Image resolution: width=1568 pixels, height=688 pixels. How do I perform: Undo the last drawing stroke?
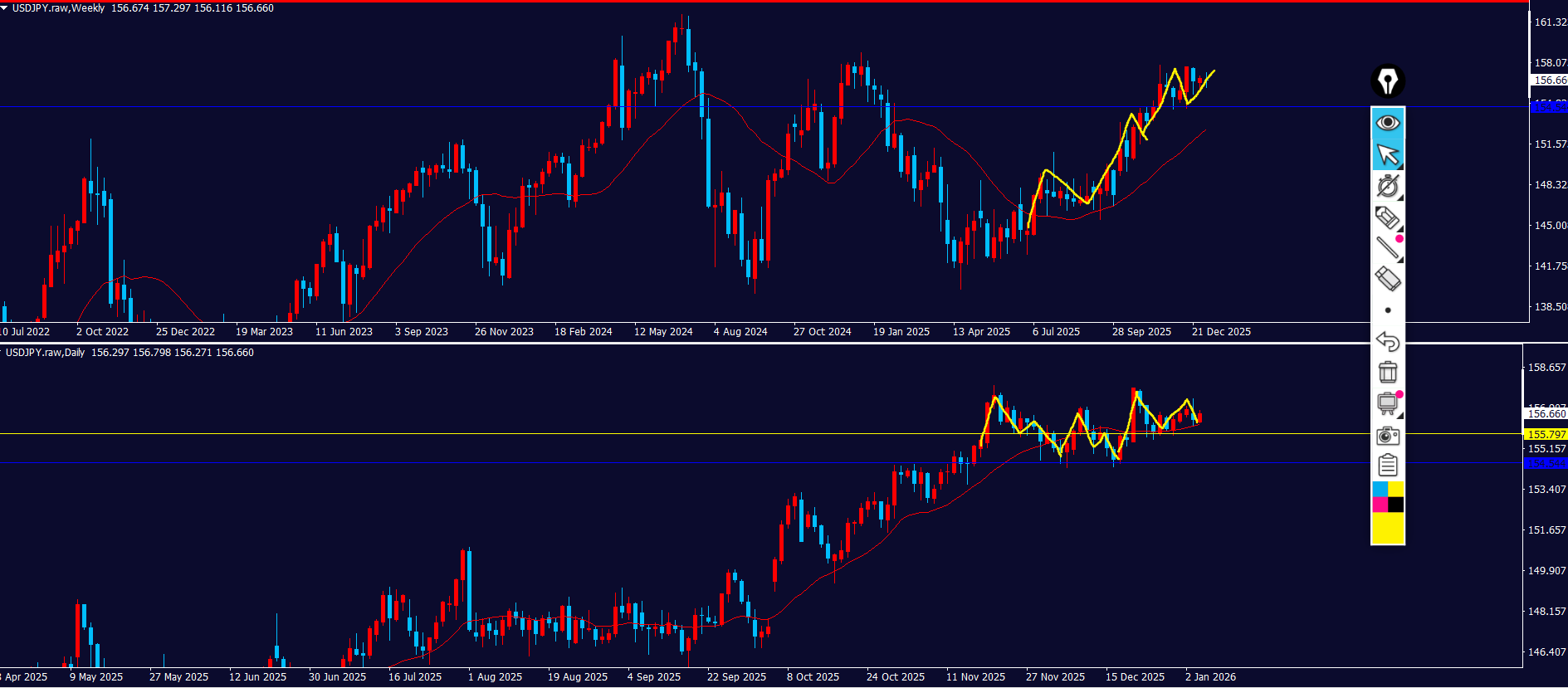point(1387,341)
